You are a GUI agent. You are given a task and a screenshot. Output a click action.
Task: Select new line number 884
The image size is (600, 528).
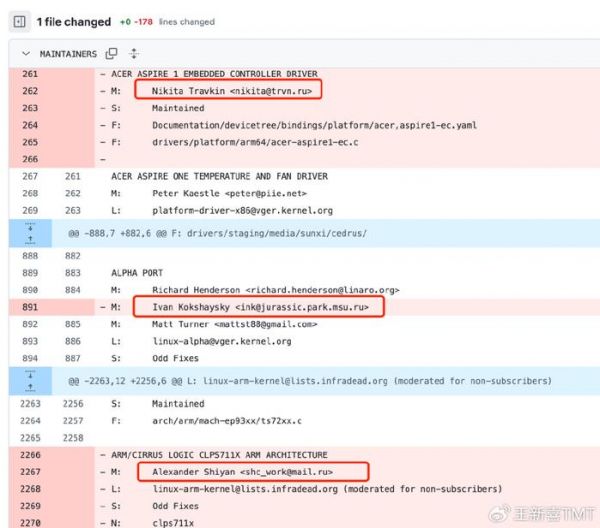(x=72, y=290)
